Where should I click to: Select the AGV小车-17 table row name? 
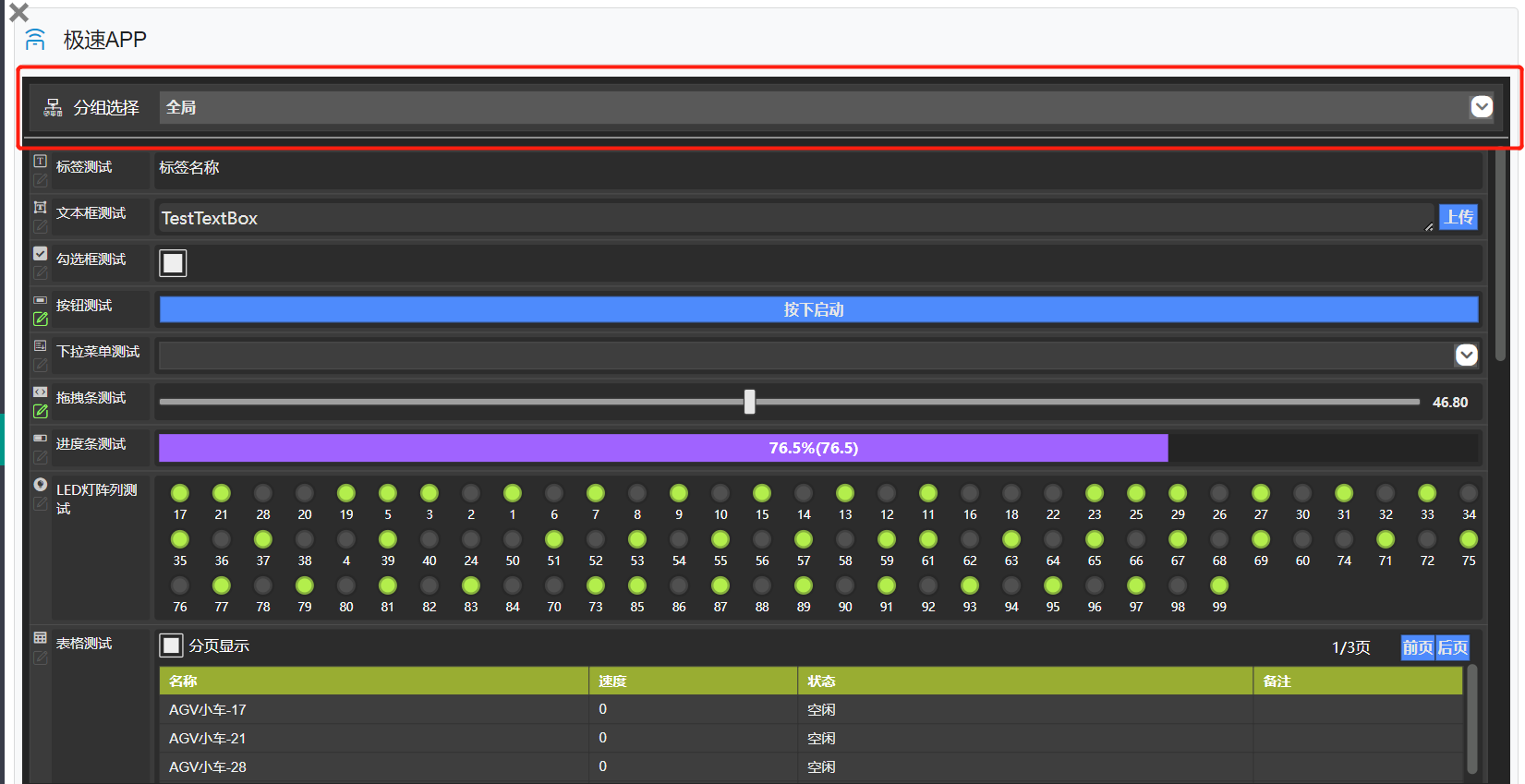point(208,709)
